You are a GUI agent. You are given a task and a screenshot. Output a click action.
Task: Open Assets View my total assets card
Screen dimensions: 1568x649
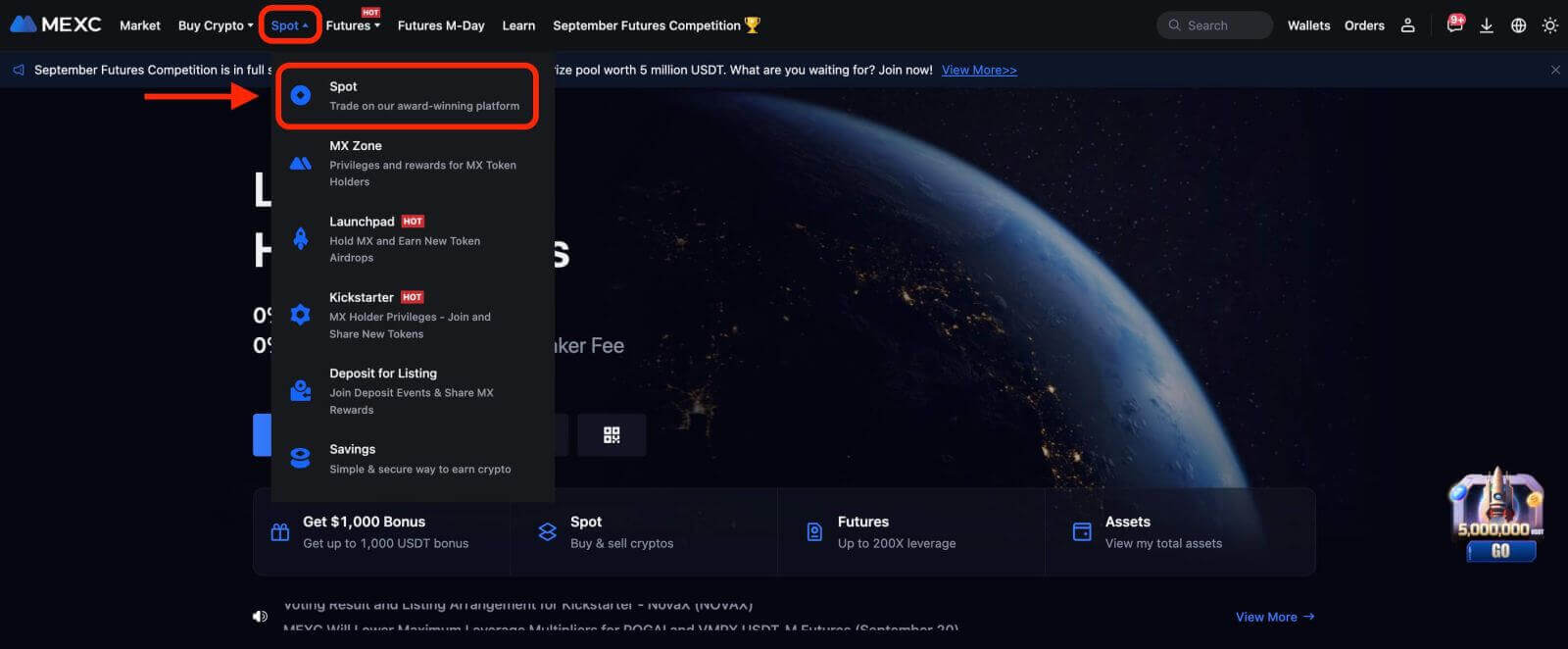click(1180, 532)
